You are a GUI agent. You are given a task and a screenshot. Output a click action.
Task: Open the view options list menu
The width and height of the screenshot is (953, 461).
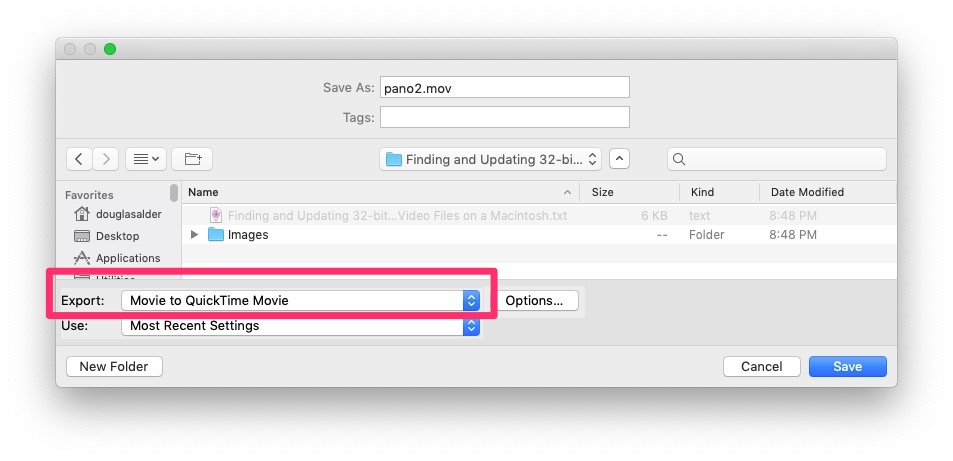(x=146, y=159)
